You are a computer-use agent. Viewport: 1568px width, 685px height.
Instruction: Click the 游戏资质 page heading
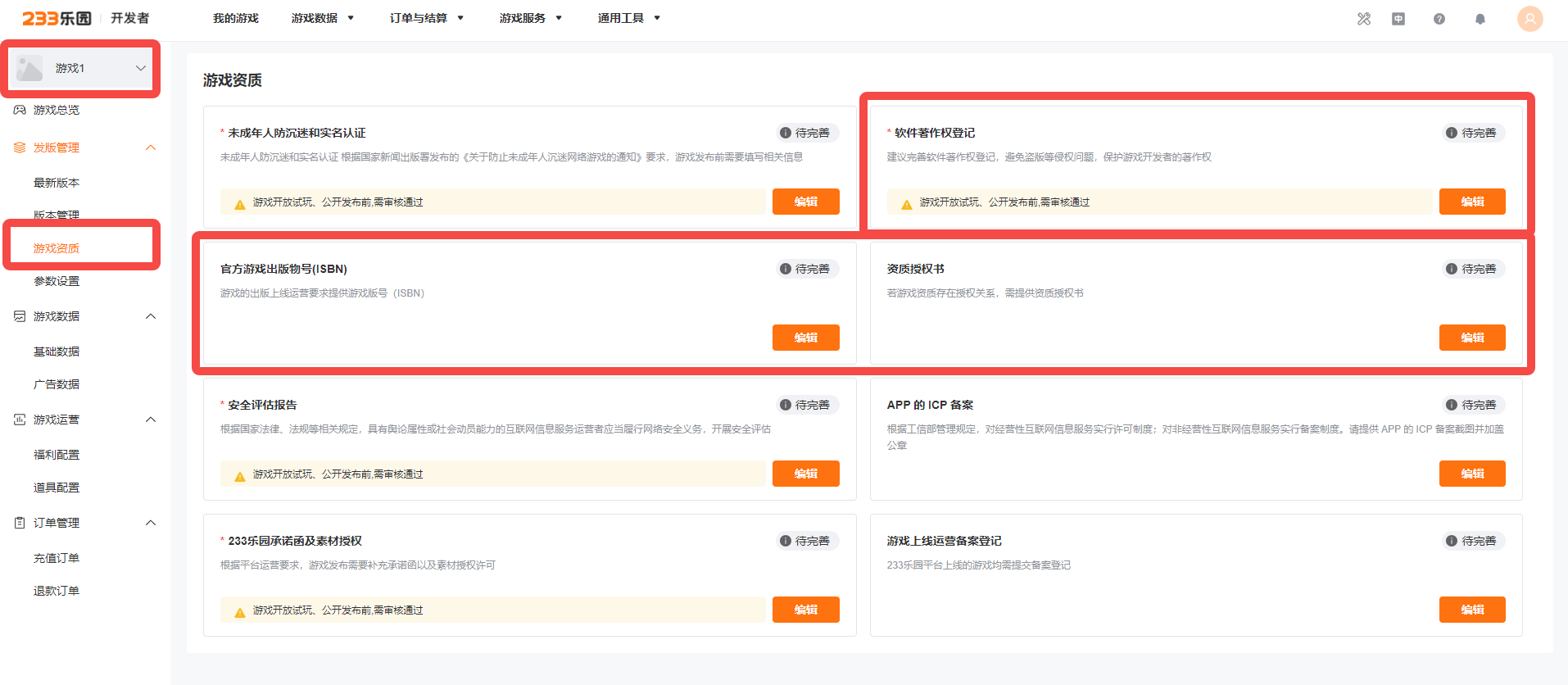[233, 80]
